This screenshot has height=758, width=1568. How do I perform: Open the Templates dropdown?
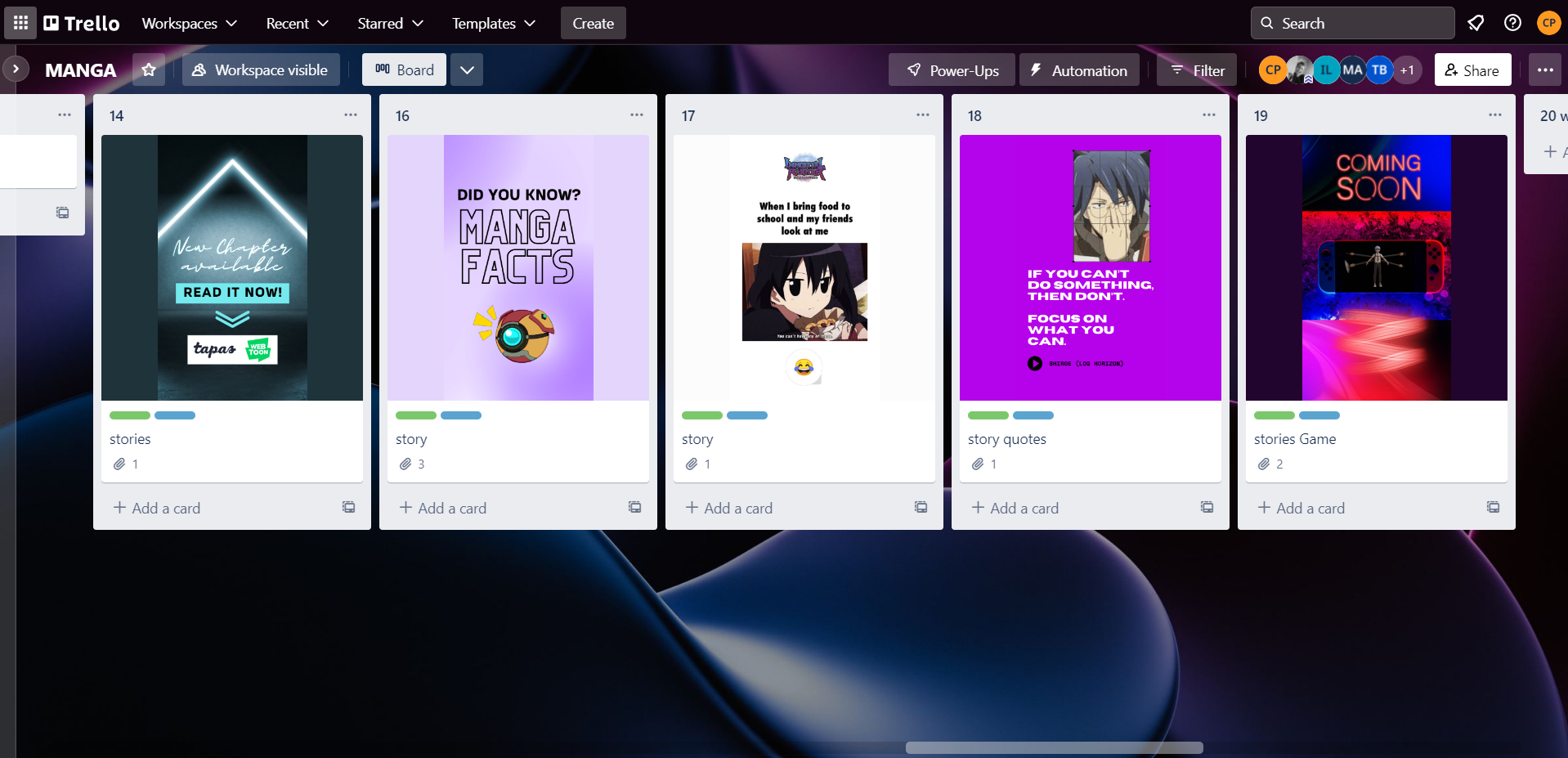(x=494, y=23)
